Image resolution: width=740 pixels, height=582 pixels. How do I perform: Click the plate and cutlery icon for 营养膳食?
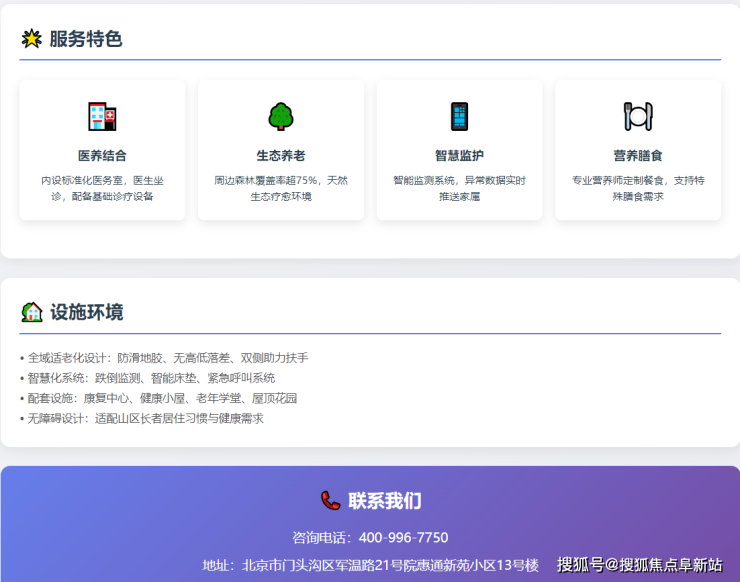tap(638, 117)
